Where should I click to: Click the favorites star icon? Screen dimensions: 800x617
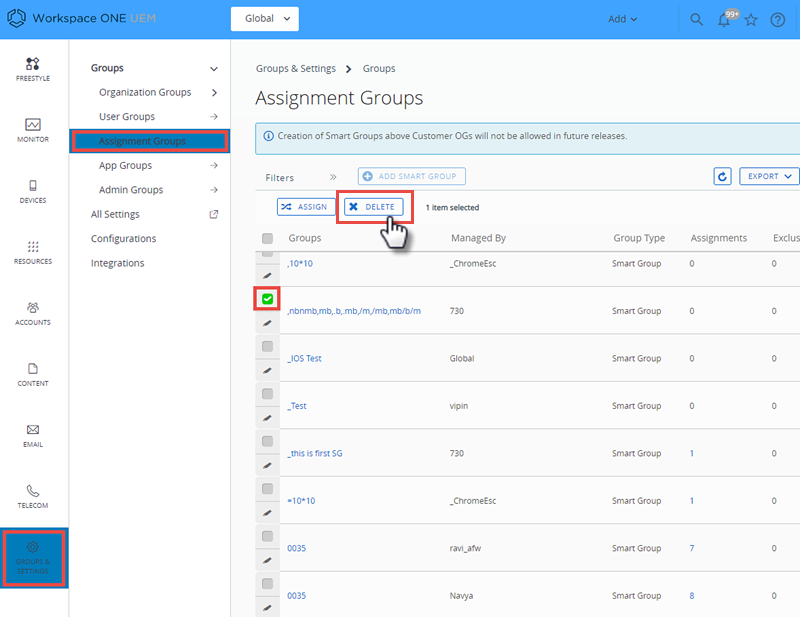(x=751, y=19)
